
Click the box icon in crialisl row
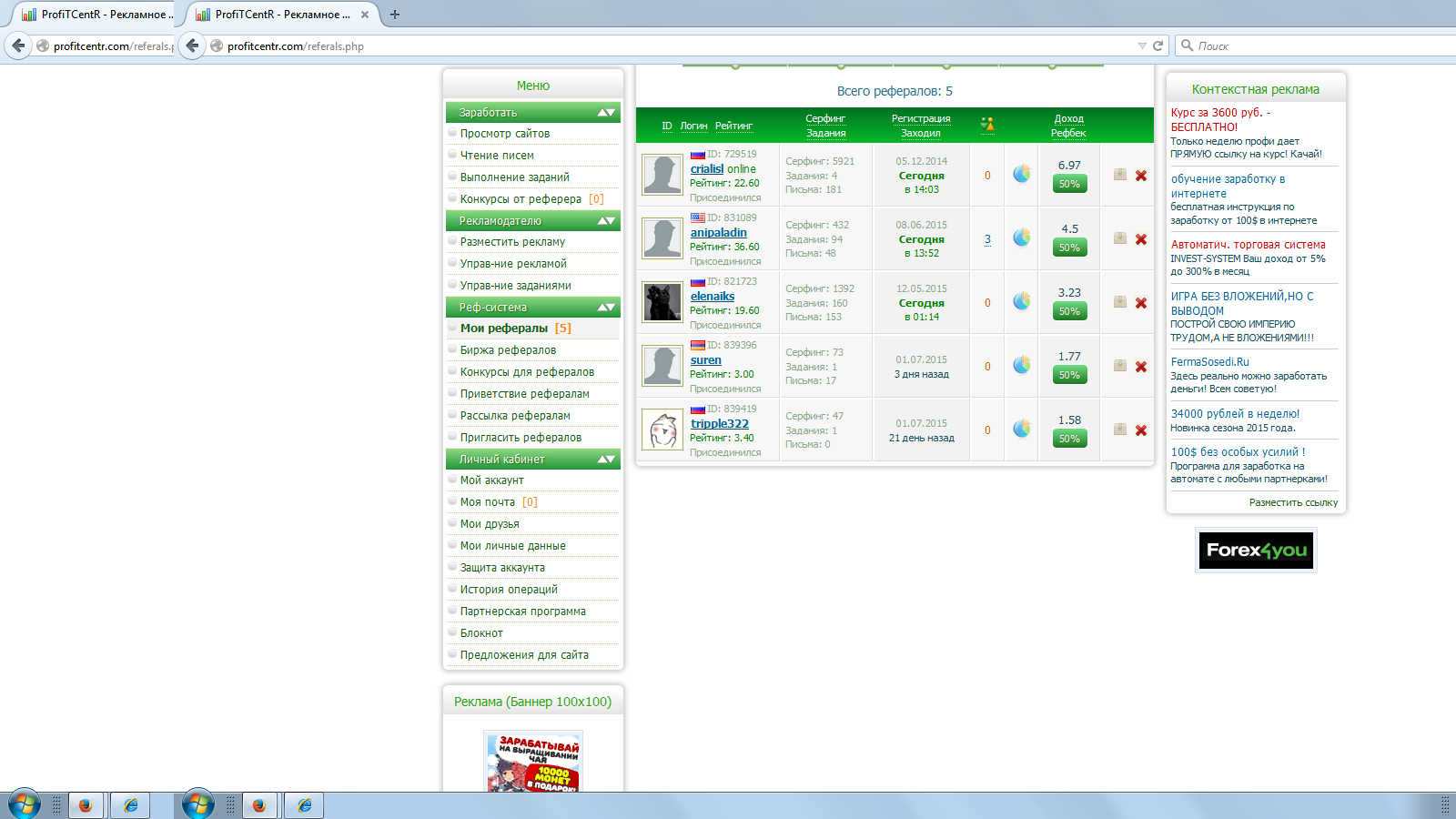tap(1120, 175)
